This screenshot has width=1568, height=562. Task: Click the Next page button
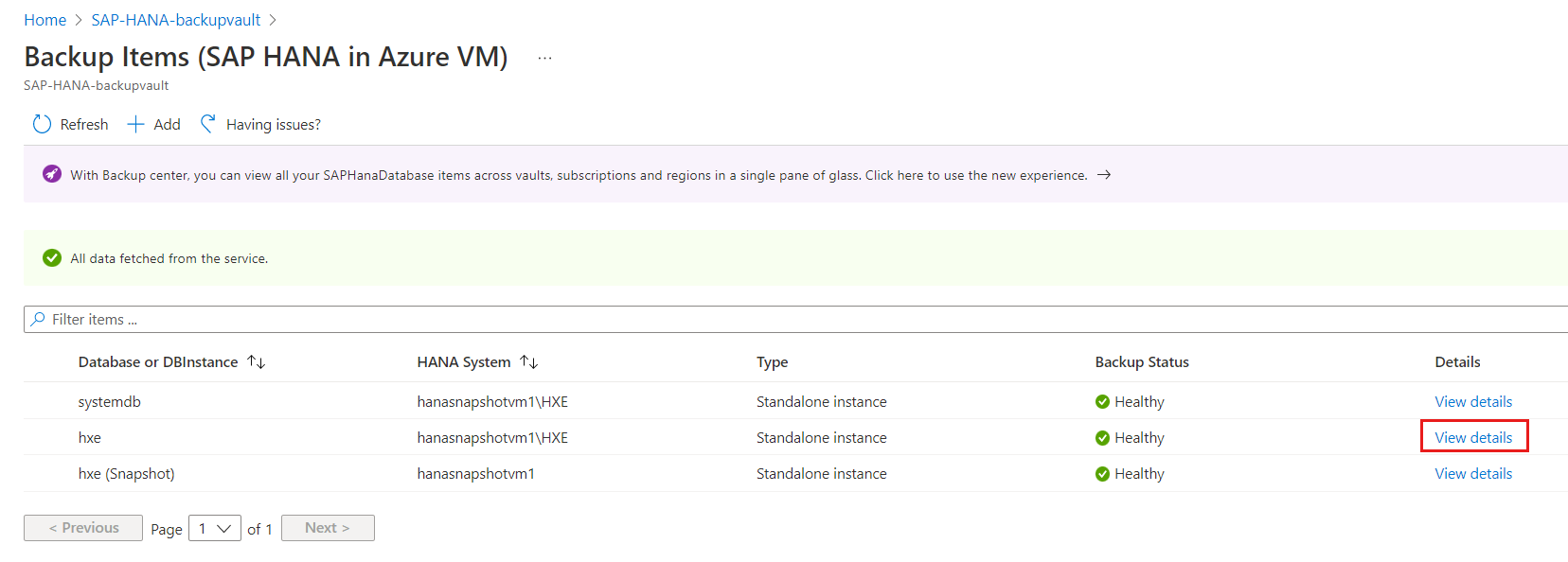click(x=328, y=528)
